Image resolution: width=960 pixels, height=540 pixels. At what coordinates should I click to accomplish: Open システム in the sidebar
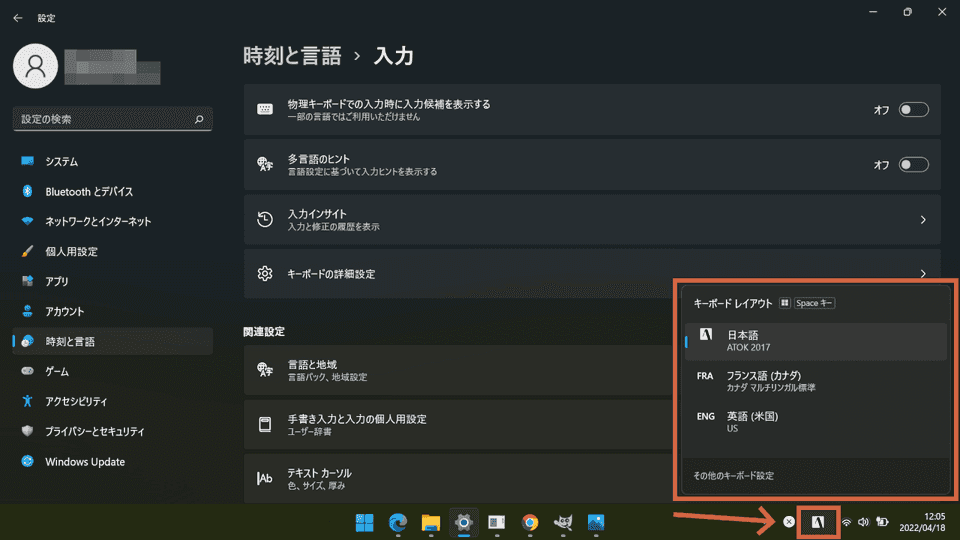pyautogui.click(x=113, y=162)
